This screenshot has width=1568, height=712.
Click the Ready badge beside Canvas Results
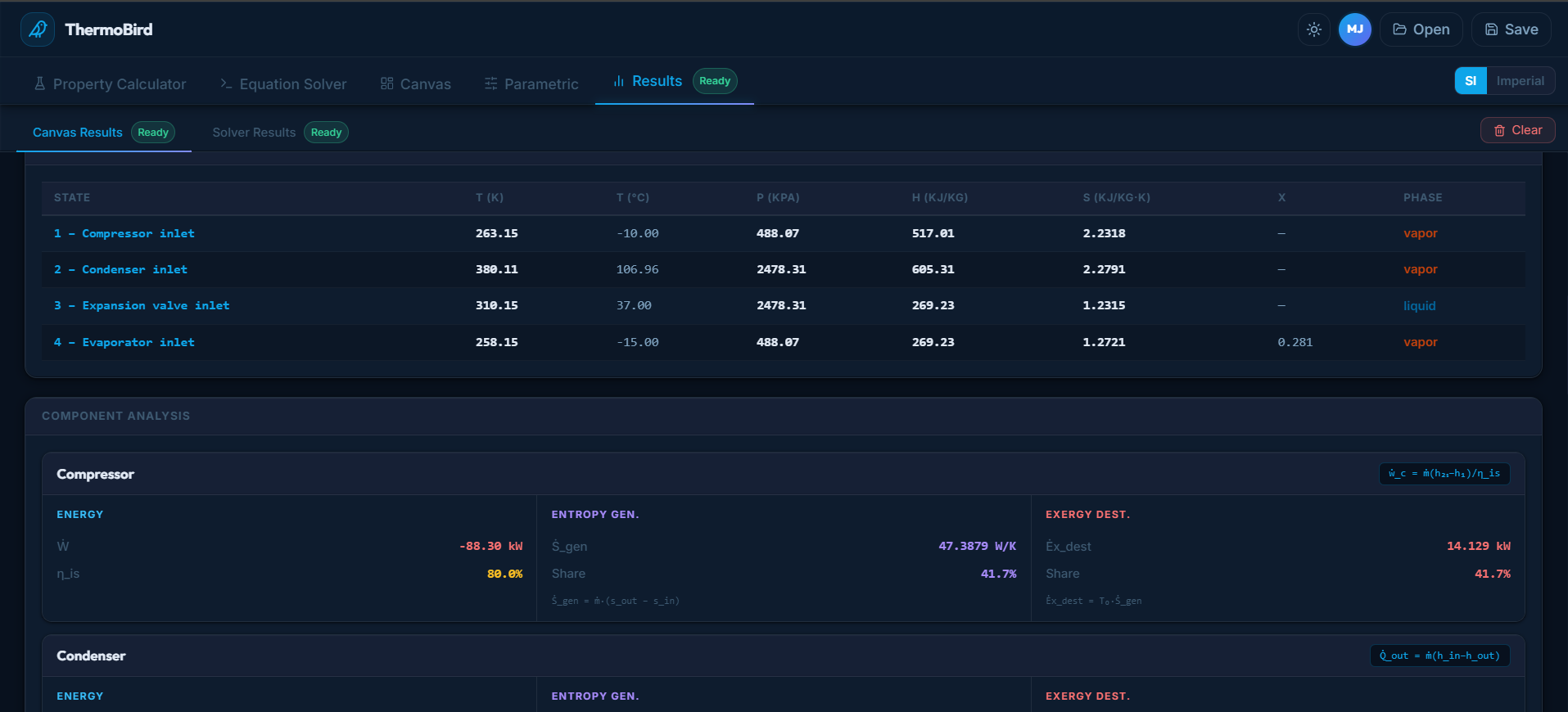coord(153,133)
